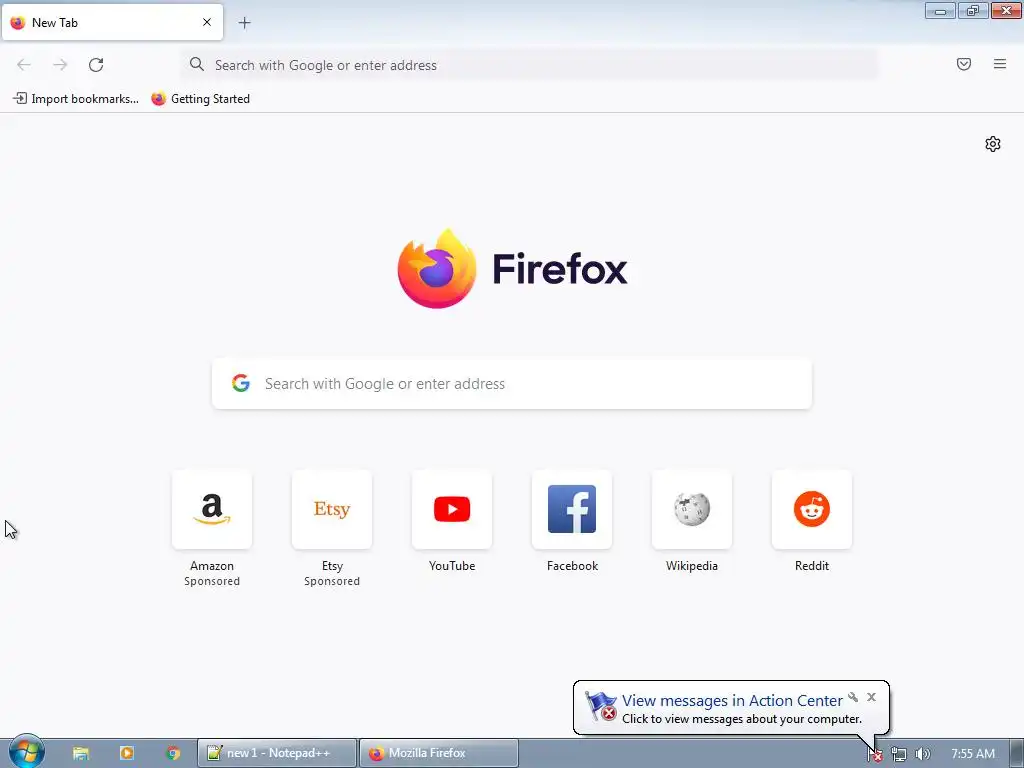Click Import bookmarks in bookmarks toolbar
1024x768 pixels.
click(76, 99)
